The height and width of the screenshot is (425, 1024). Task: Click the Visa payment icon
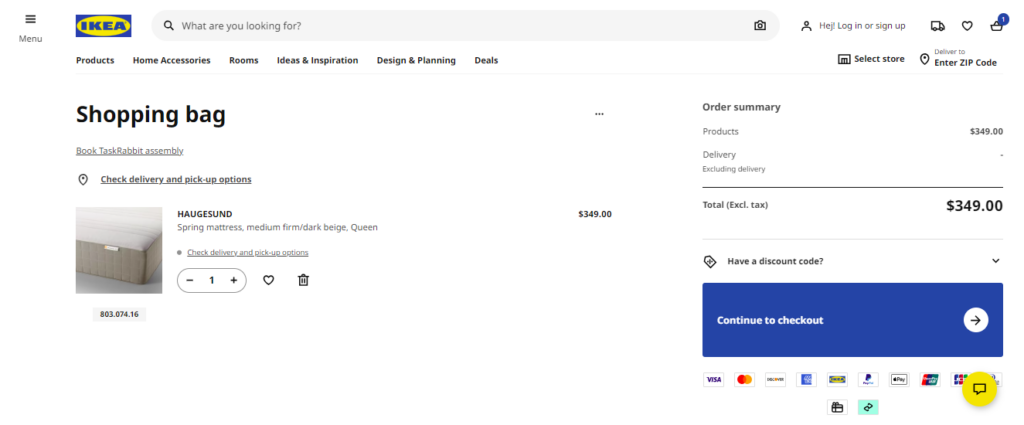pyautogui.click(x=713, y=380)
